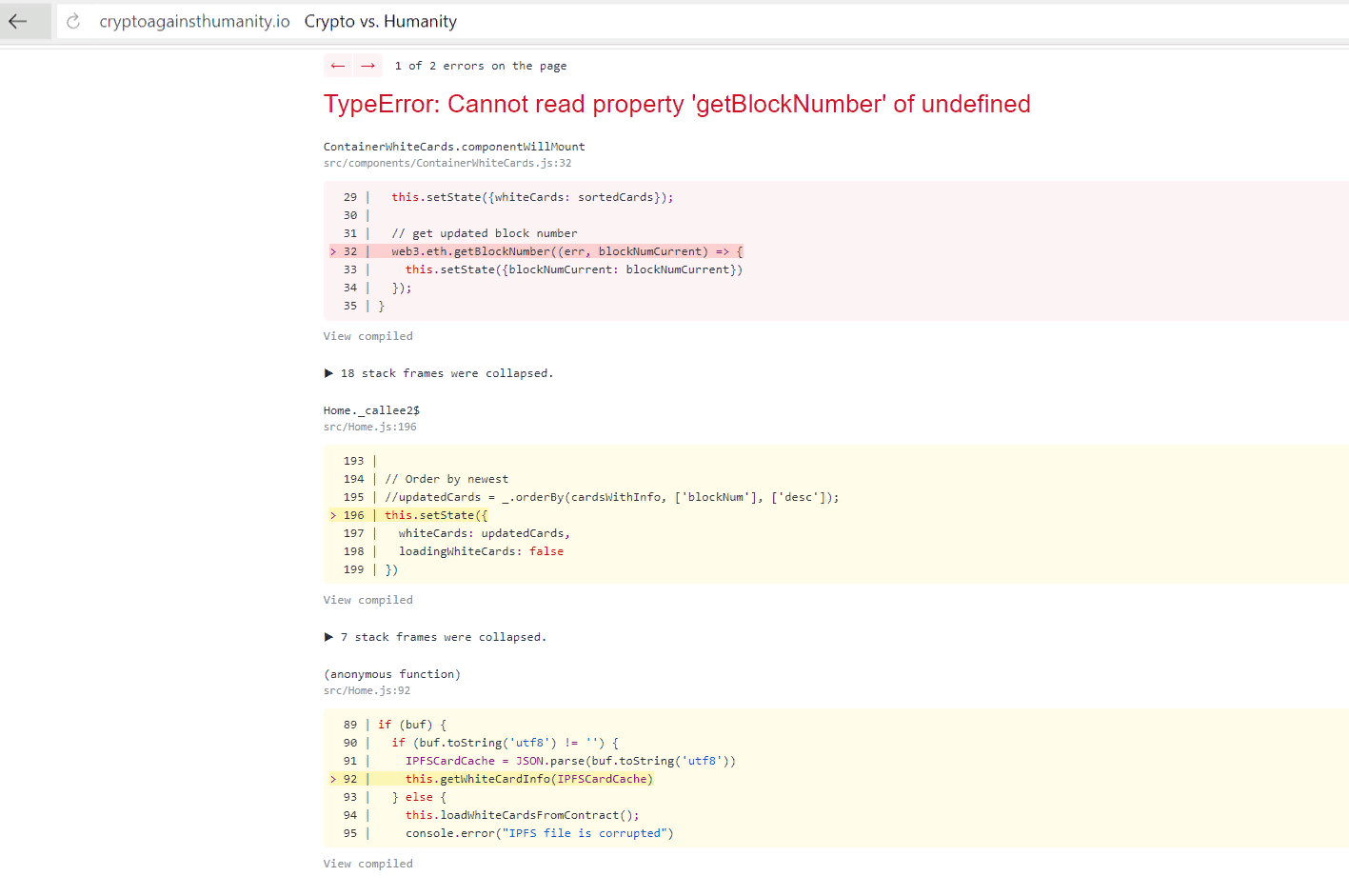Screen dimensions: 1349x896
Task: Open source link src/Home.js:92
Action: pyautogui.click(x=367, y=691)
